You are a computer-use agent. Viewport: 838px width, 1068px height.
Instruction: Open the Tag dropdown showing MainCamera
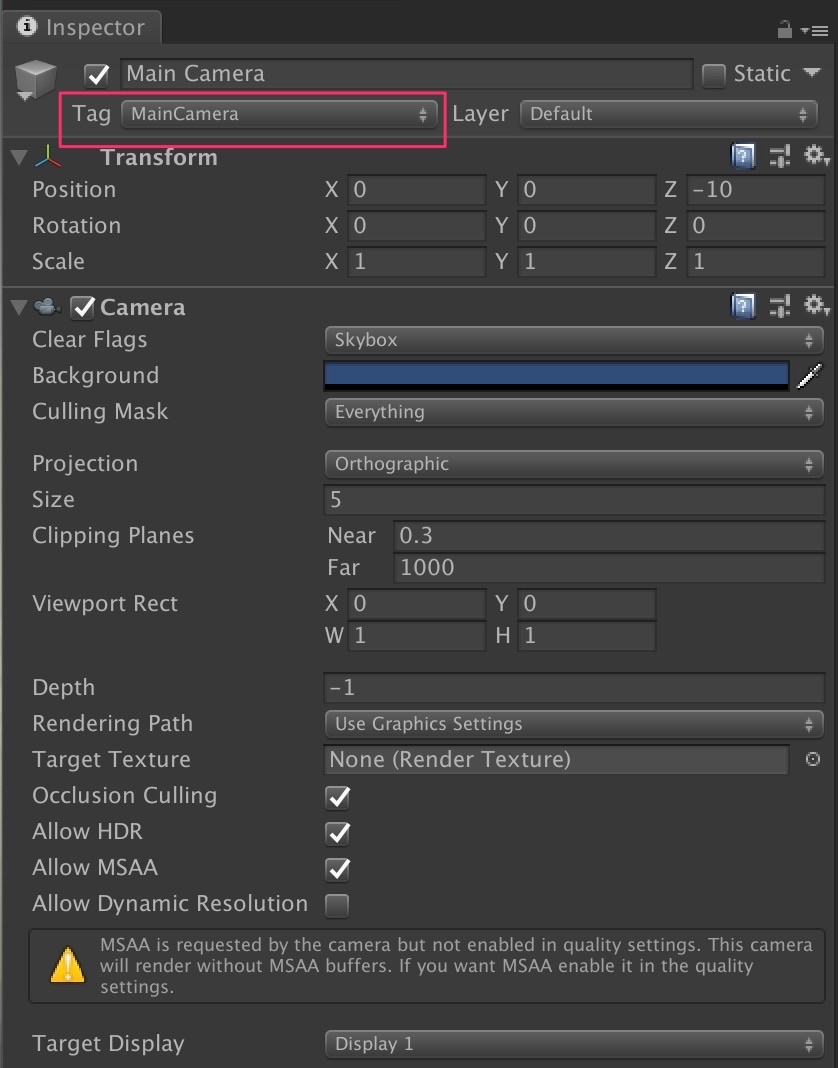pyautogui.click(x=279, y=114)
